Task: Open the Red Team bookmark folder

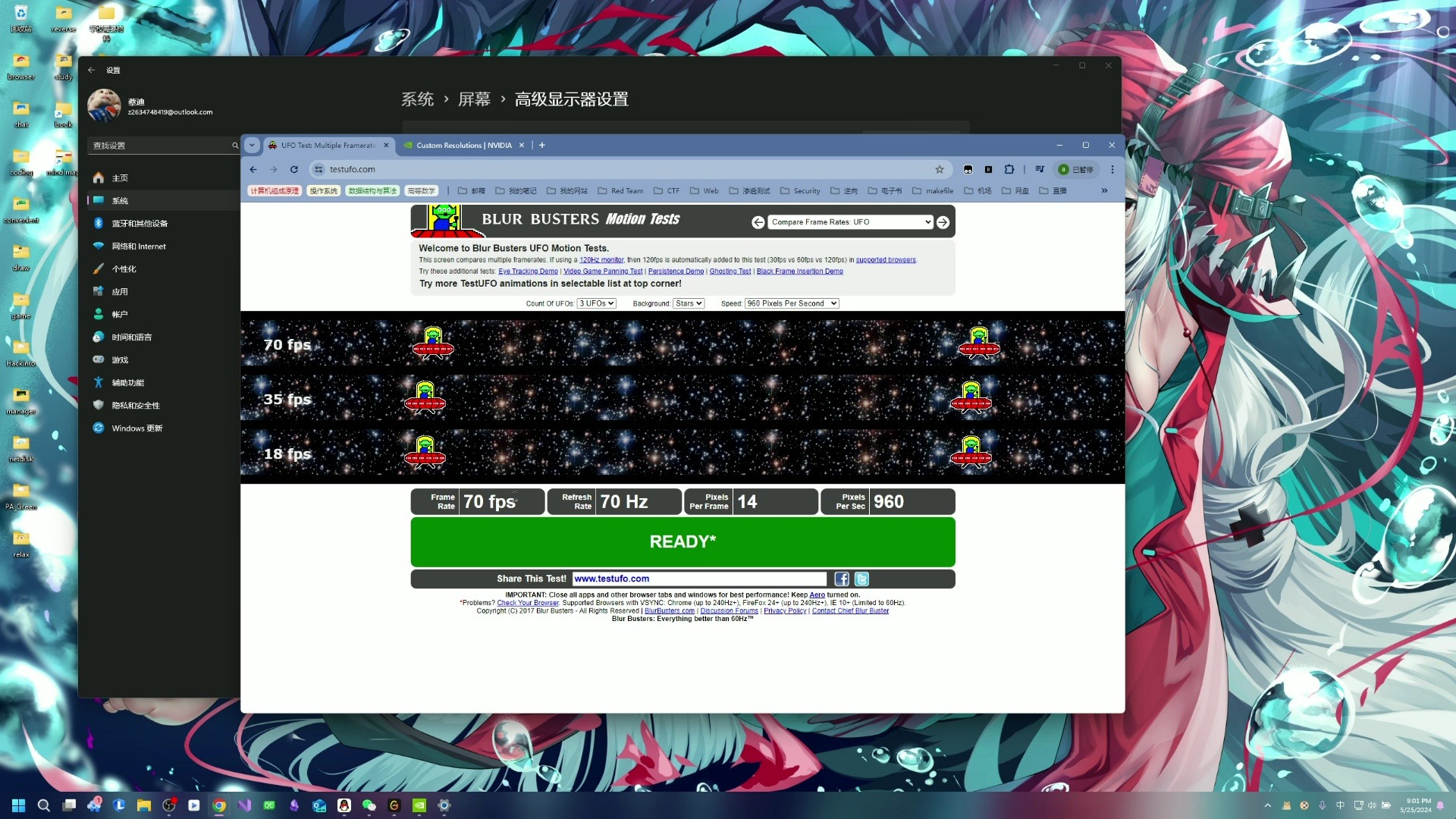Action: coord(620,190)
